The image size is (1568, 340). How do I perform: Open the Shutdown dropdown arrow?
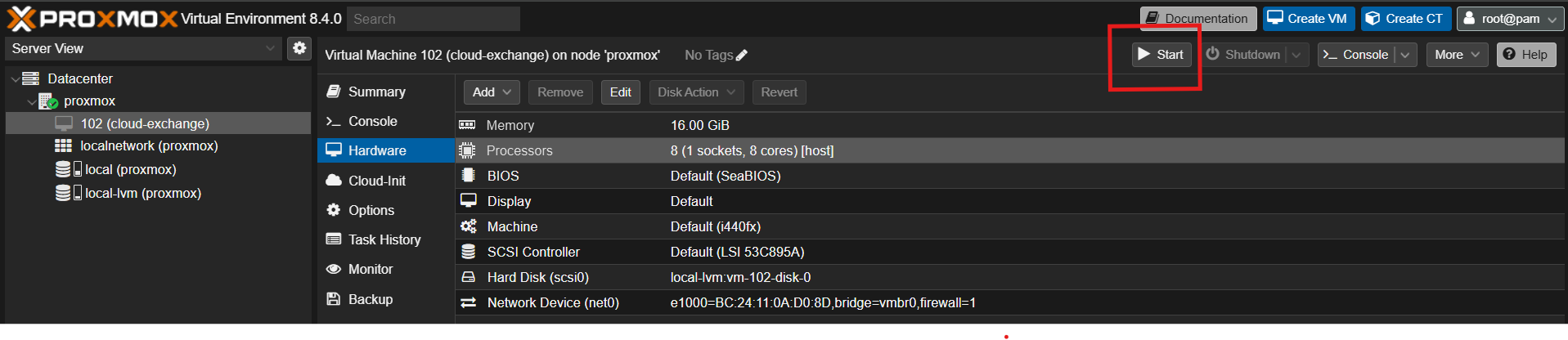1296,55
